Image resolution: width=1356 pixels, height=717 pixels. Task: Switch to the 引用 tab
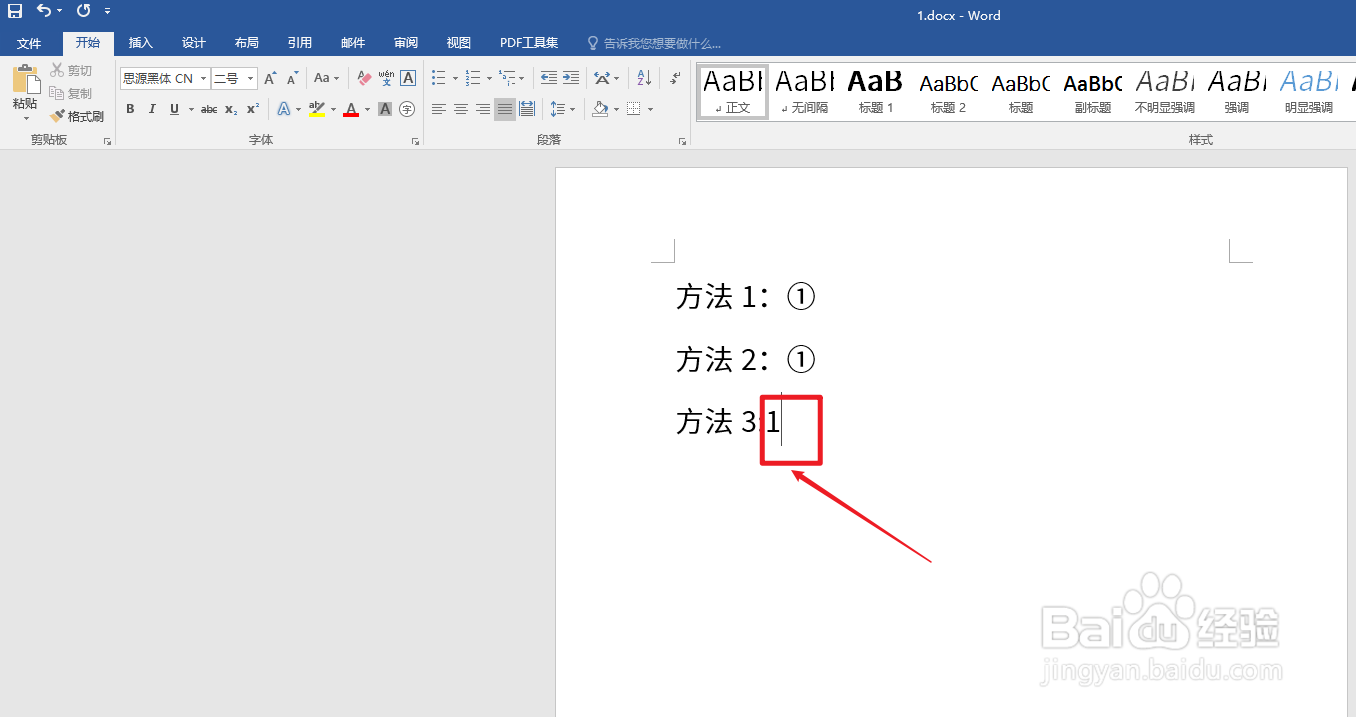[300, 43]
